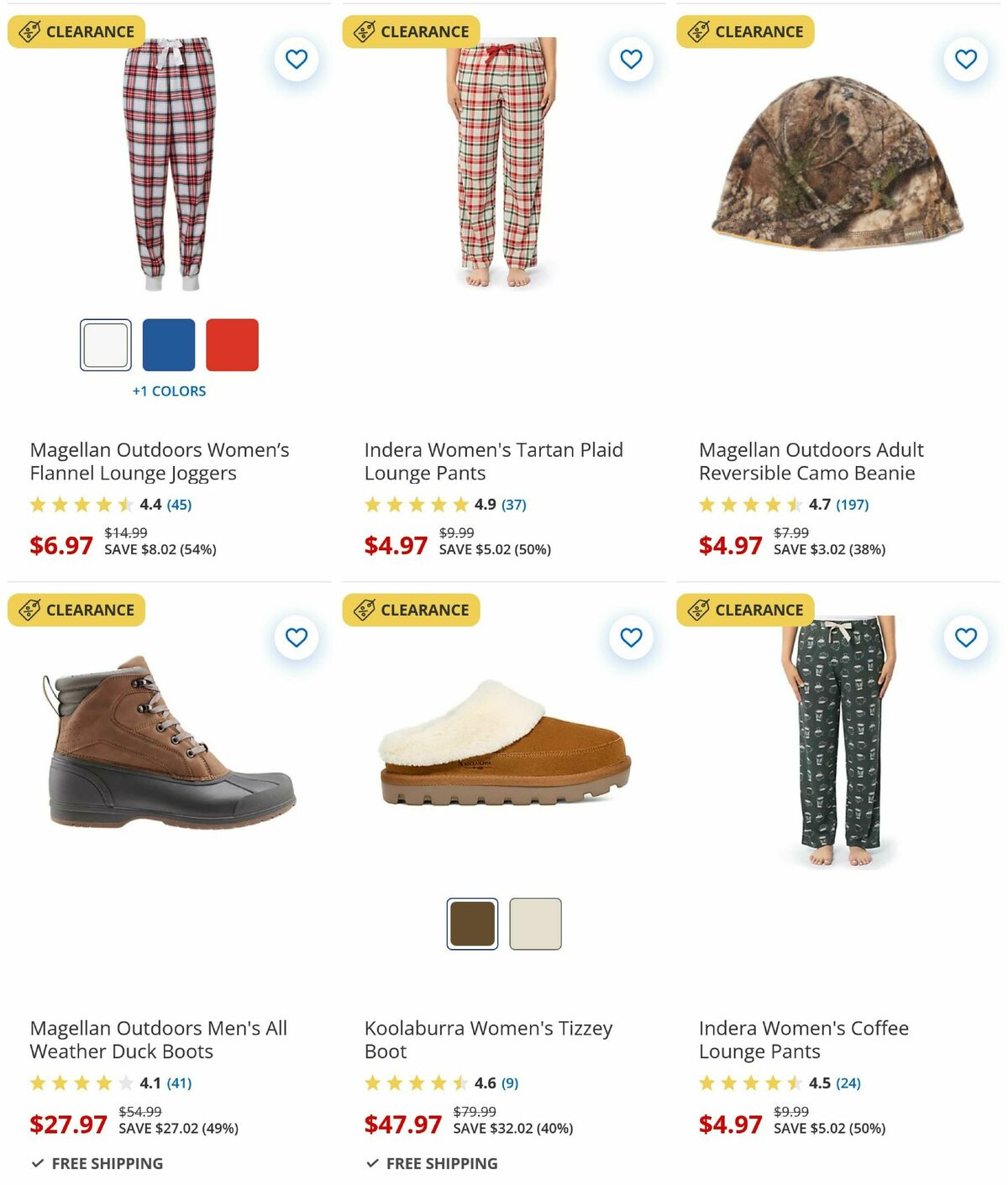Expand additional colors via +1 COLORS link

click(x=169, y=391)
